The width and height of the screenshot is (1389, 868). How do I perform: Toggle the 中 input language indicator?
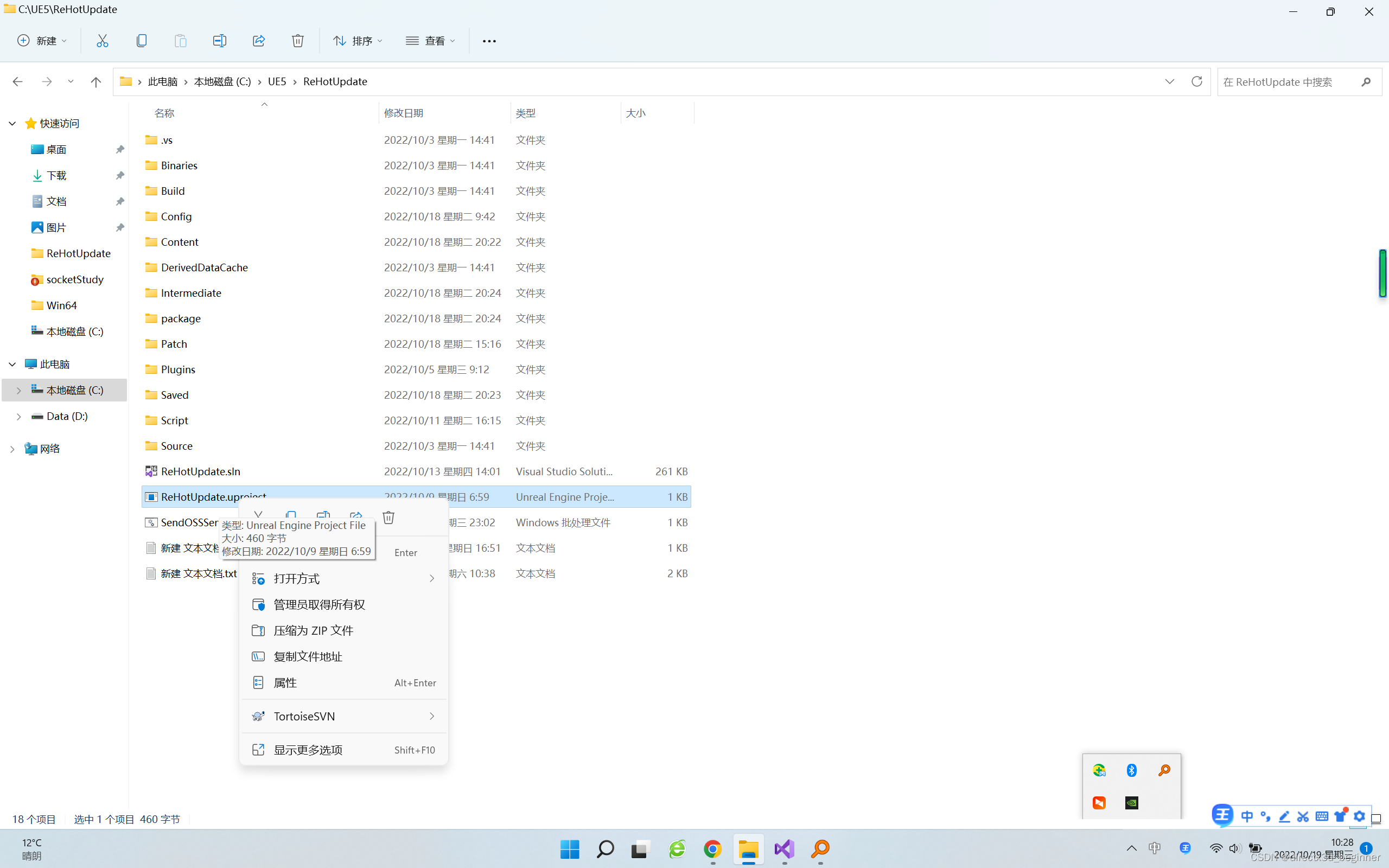(1154, 848)
